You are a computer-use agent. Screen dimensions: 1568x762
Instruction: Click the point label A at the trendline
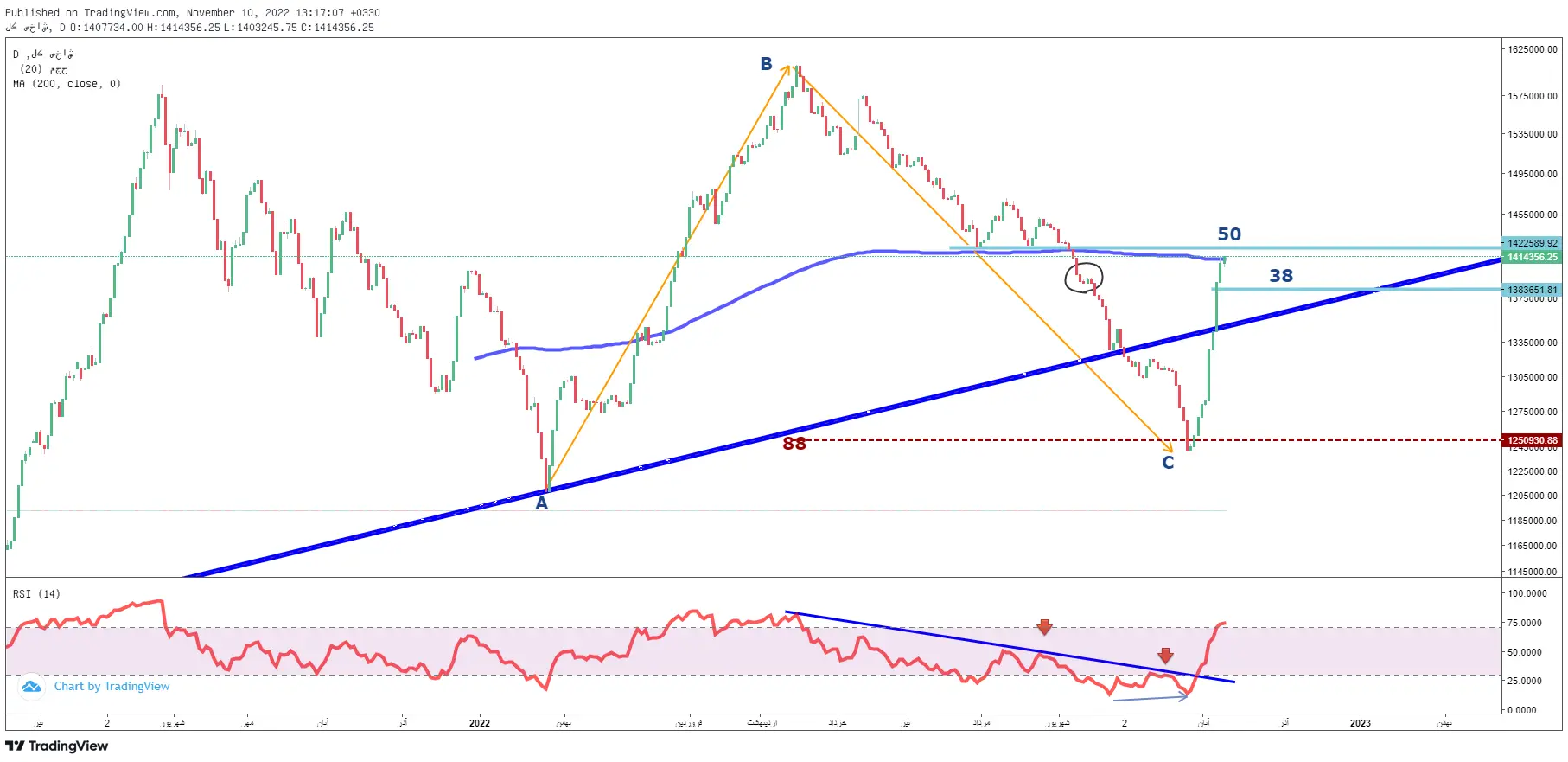tap(541, 503)
